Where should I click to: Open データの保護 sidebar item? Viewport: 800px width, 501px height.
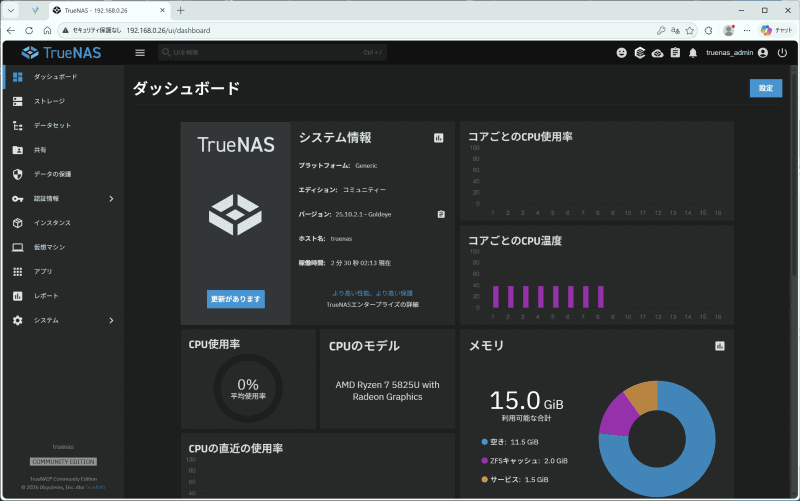63,174
